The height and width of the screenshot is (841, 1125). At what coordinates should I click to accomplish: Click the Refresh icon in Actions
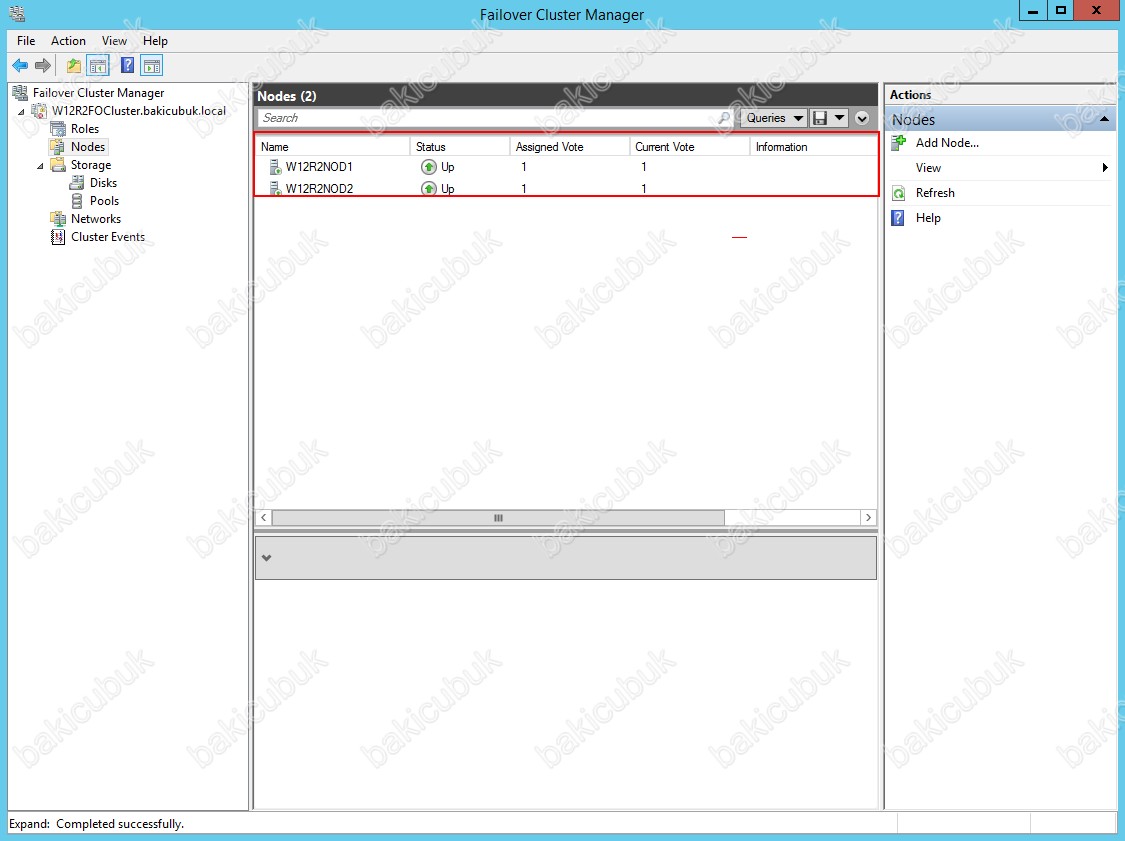(x=898, y=193)
